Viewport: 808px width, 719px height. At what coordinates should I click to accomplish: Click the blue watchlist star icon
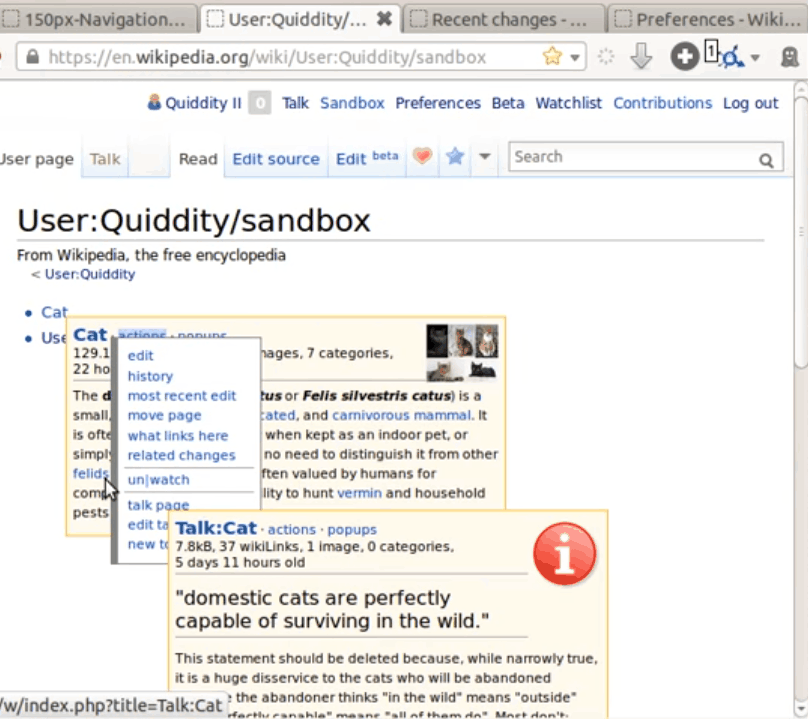(x=455, y=157)
